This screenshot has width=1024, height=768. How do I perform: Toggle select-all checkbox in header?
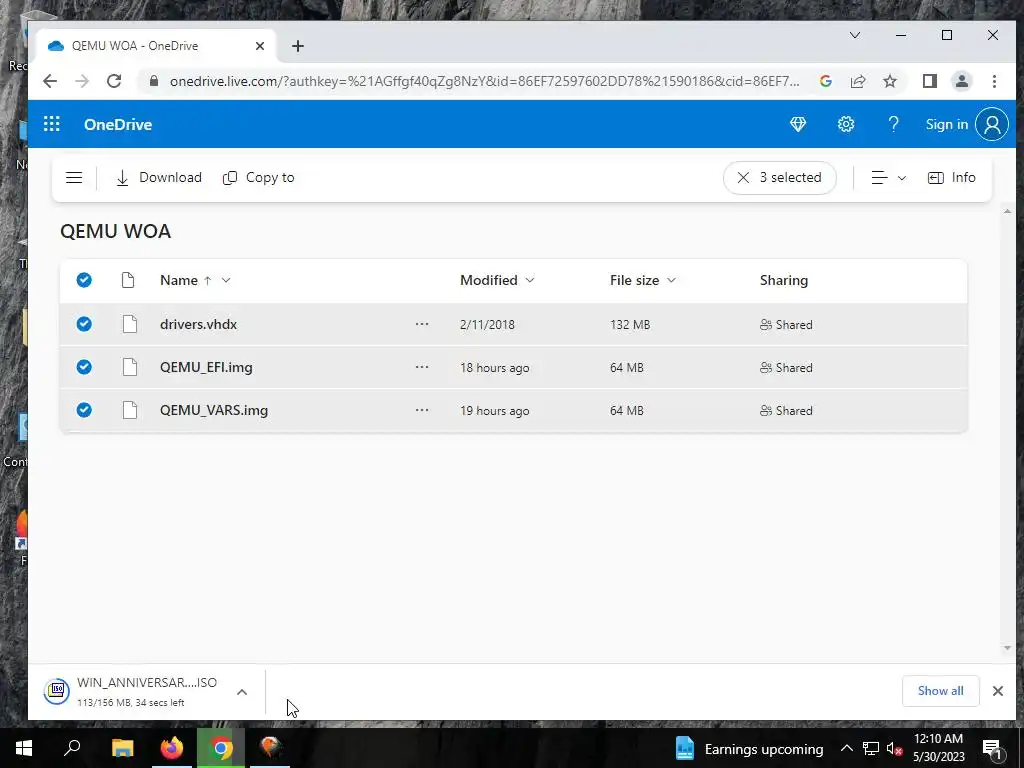[84, 280]
